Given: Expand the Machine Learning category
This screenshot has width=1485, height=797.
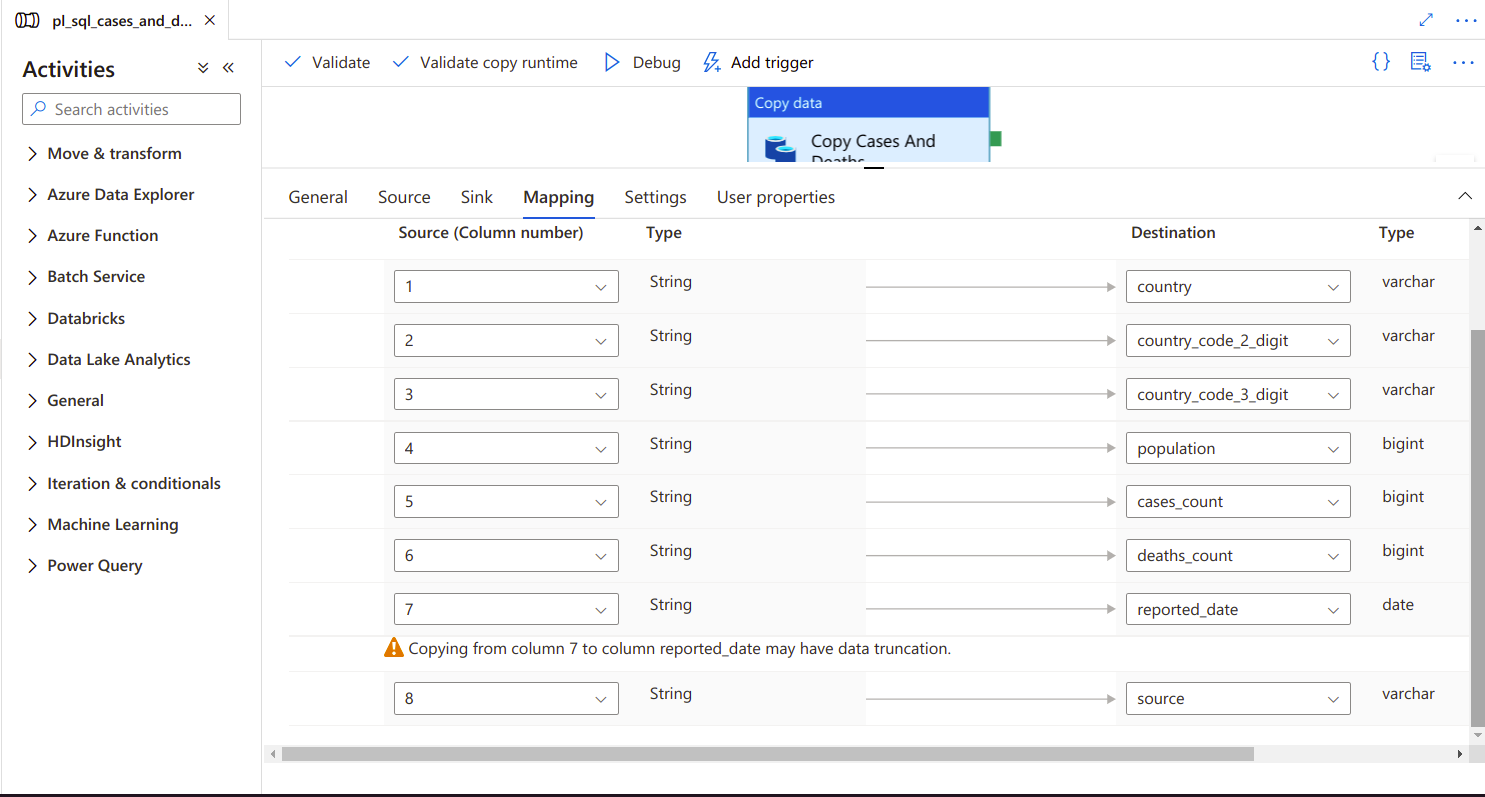Looking at the screenshot, I should point(103,524).
